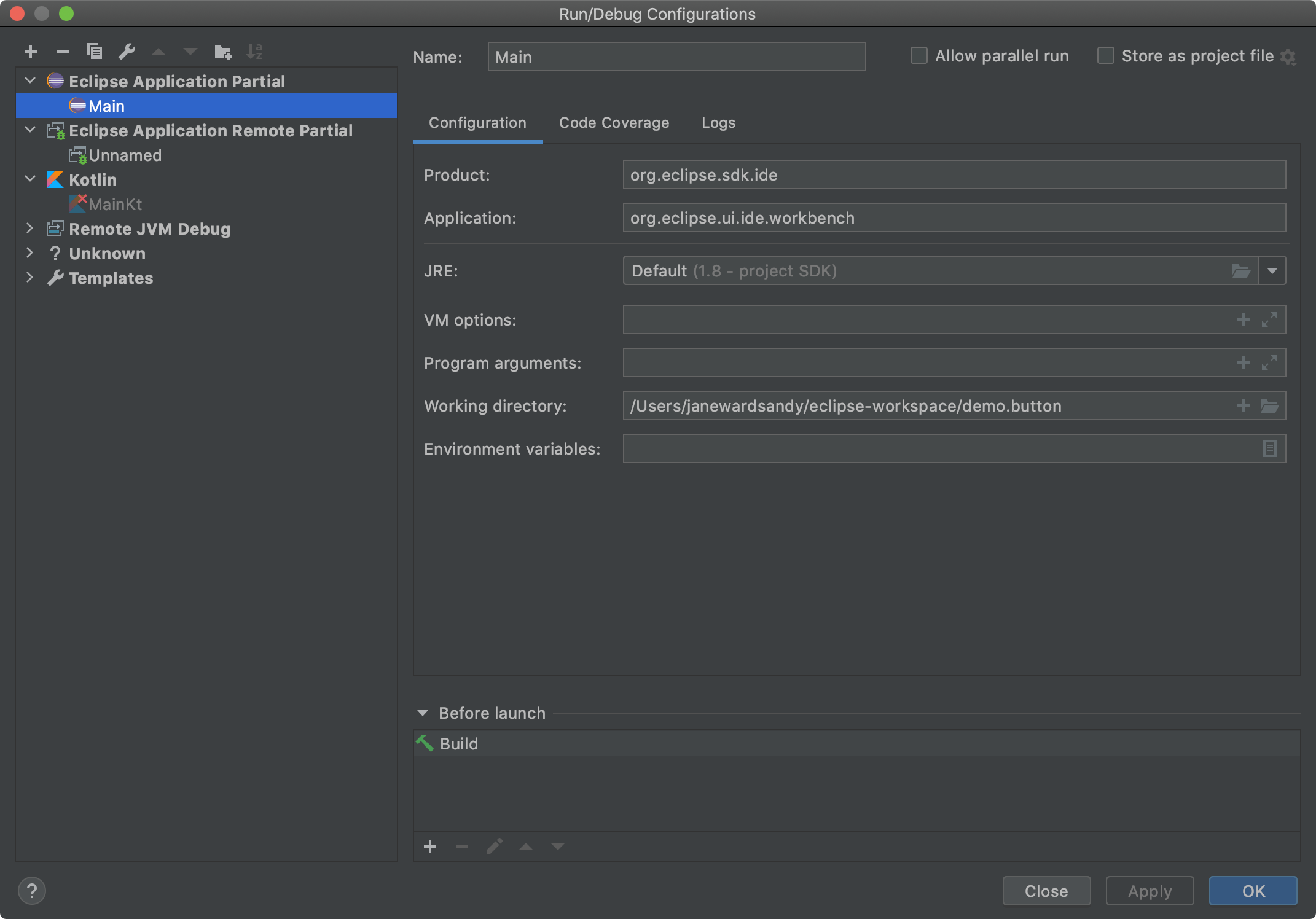Enable Allow parallel run checkbox
The height and width of the screenshot is (919, 1316).
[x=919, y=56]
